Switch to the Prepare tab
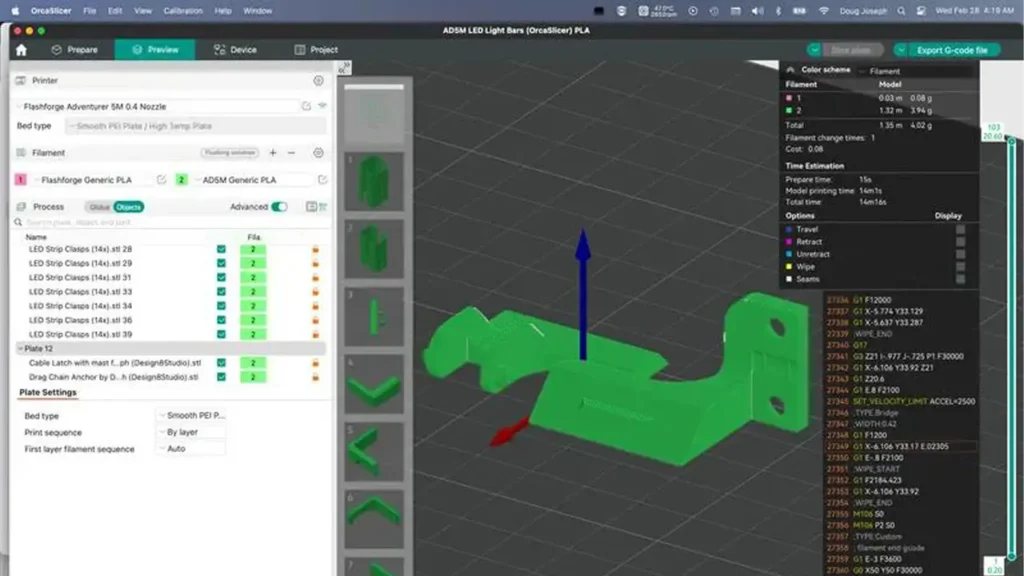Screen dimensions: 1024x576 [74, 50]
